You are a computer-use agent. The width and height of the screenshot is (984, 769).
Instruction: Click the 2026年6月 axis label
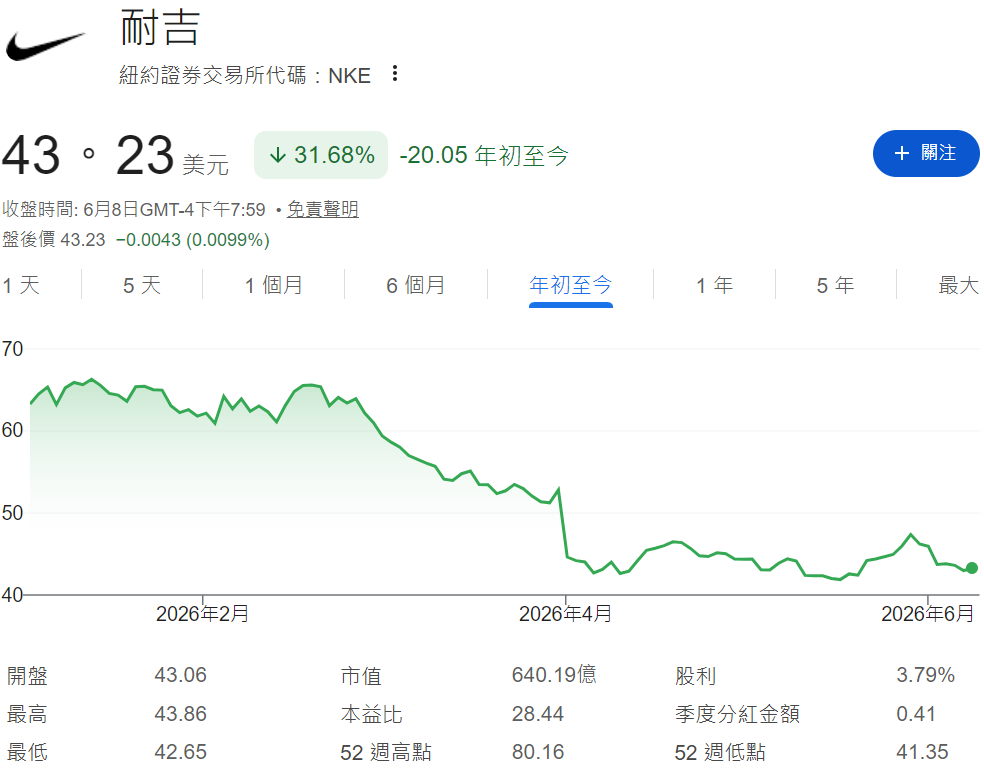point(928,613)
